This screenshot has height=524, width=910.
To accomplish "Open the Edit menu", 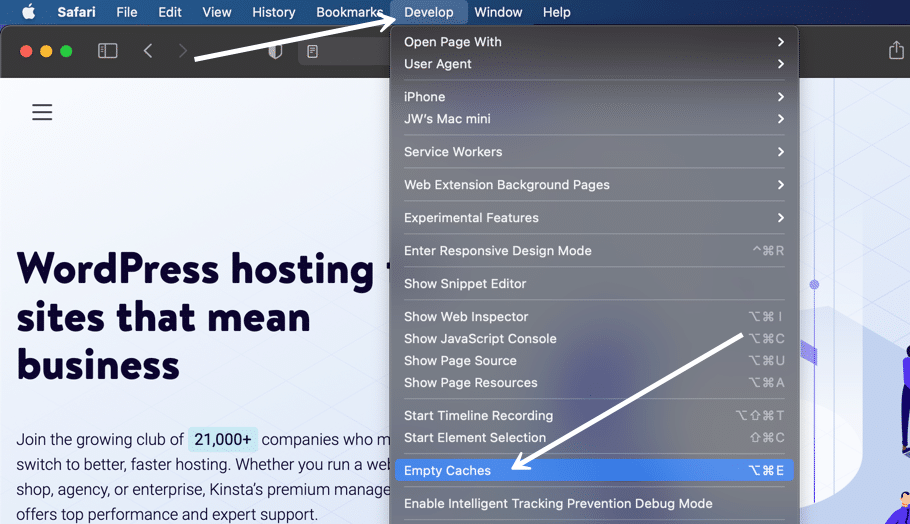I will [169, 12].
